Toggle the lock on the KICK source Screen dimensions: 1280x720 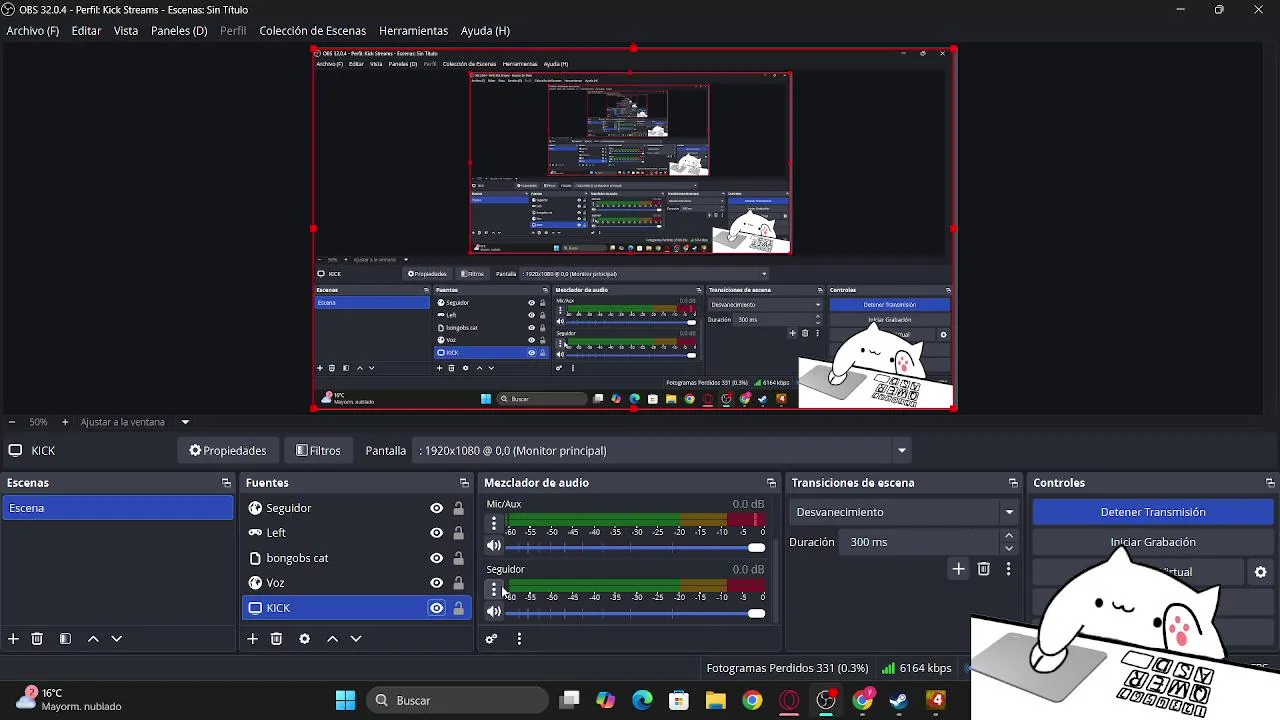click(x=458, y=608)
